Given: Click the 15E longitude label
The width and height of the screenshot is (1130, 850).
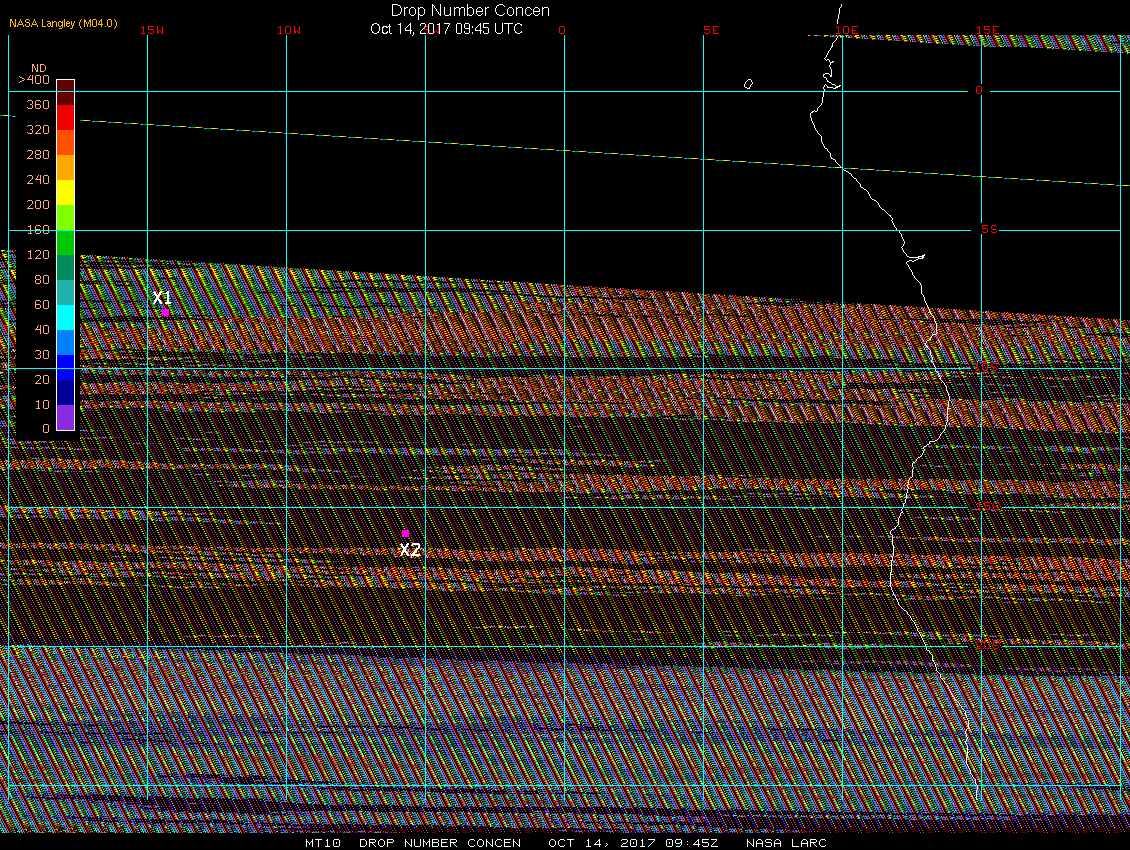Looking at the screenshot, I should point(988,30).
